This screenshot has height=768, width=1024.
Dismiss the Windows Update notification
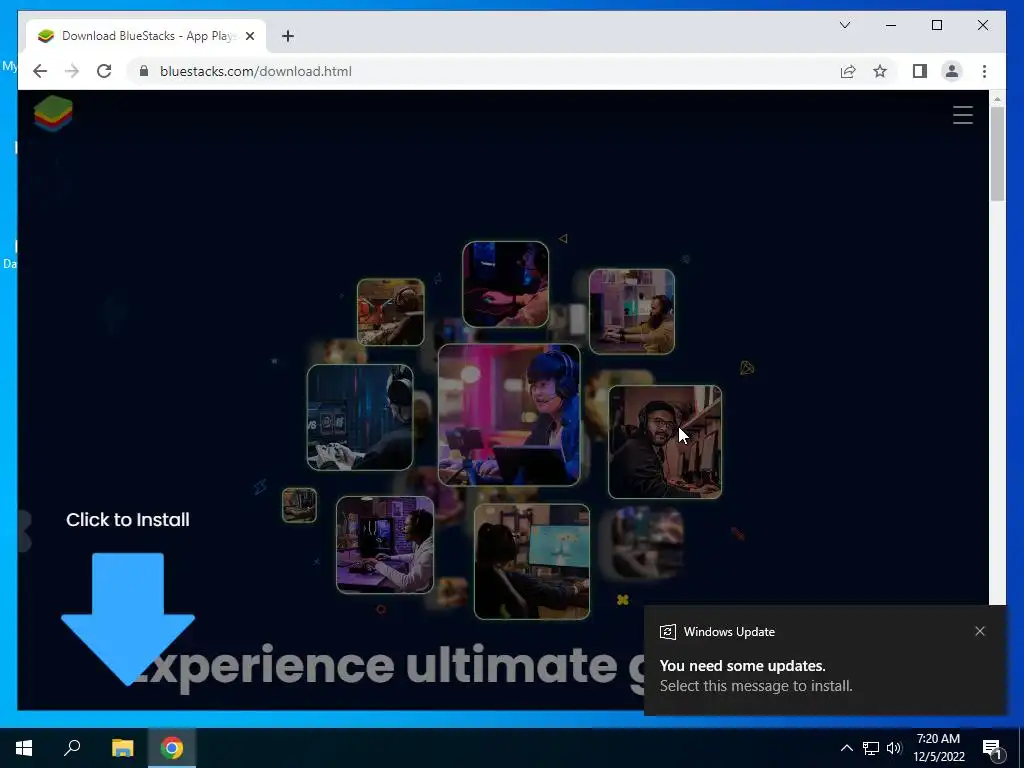(980, 631)
